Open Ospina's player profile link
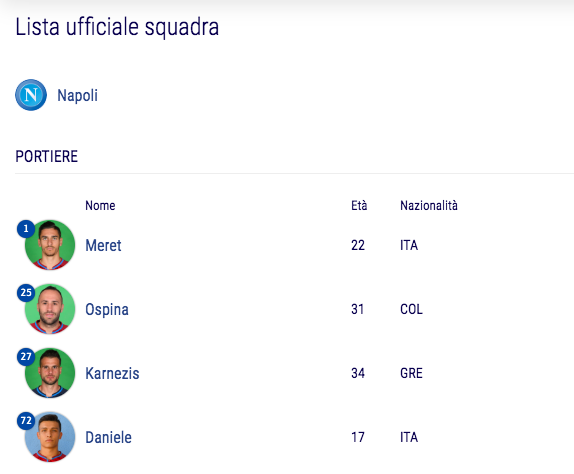The image size is (574, 474). tap(107, 310)
